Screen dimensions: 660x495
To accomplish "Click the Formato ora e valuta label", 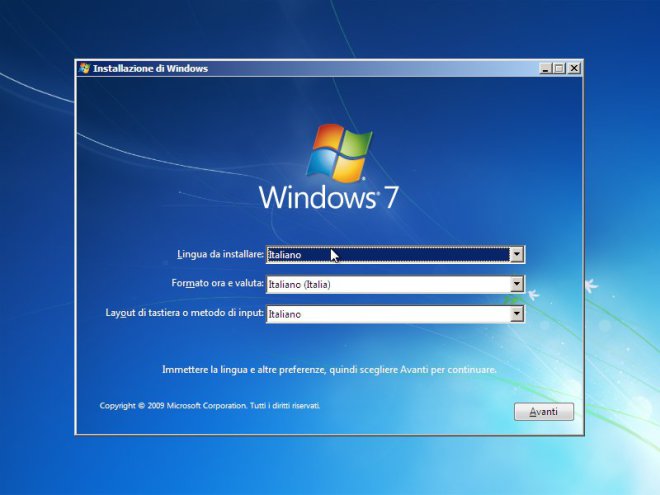I will 217,284.
